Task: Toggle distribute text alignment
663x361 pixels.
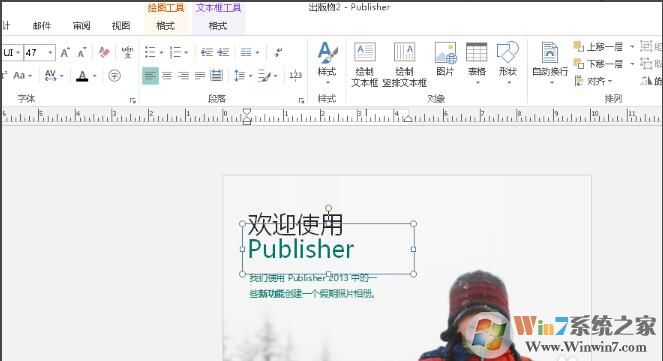Action: click(216, 76)
